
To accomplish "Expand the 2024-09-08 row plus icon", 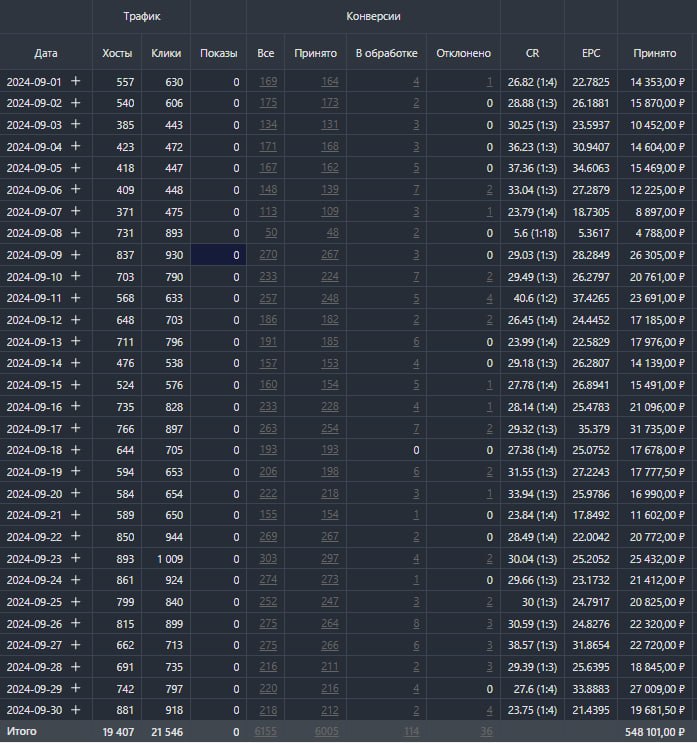I will pyautogui.click(x=75, y=233).
